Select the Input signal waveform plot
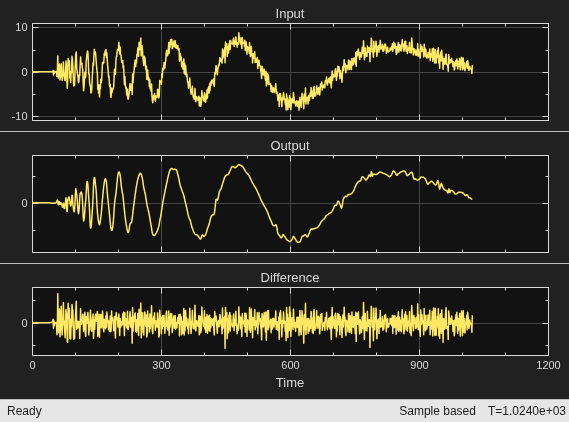Viewport: 569px width, 422px height. click(x=290, y=72)
